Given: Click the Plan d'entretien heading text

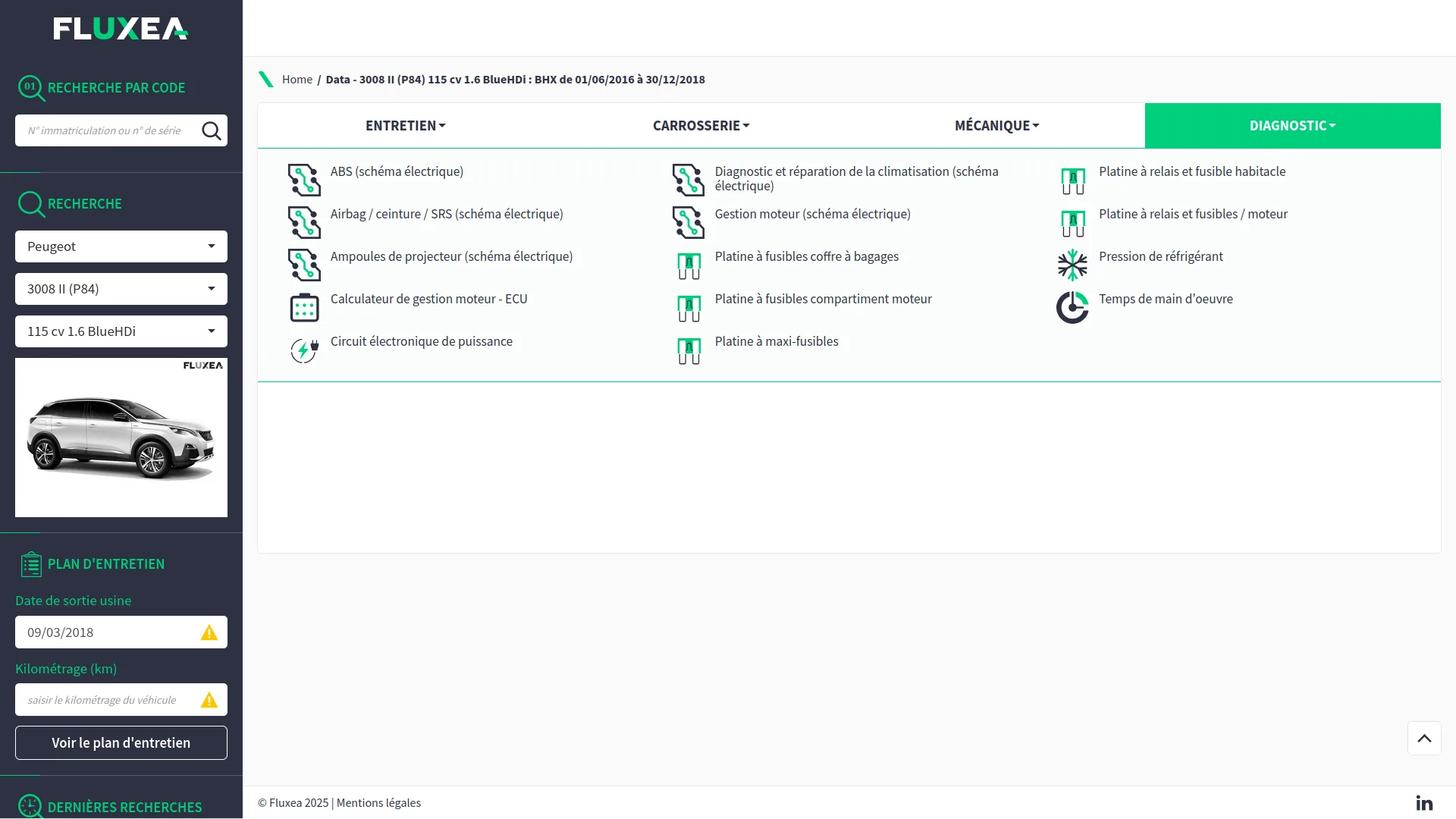Looking at the screenshot, I should (x=106, y=564).
